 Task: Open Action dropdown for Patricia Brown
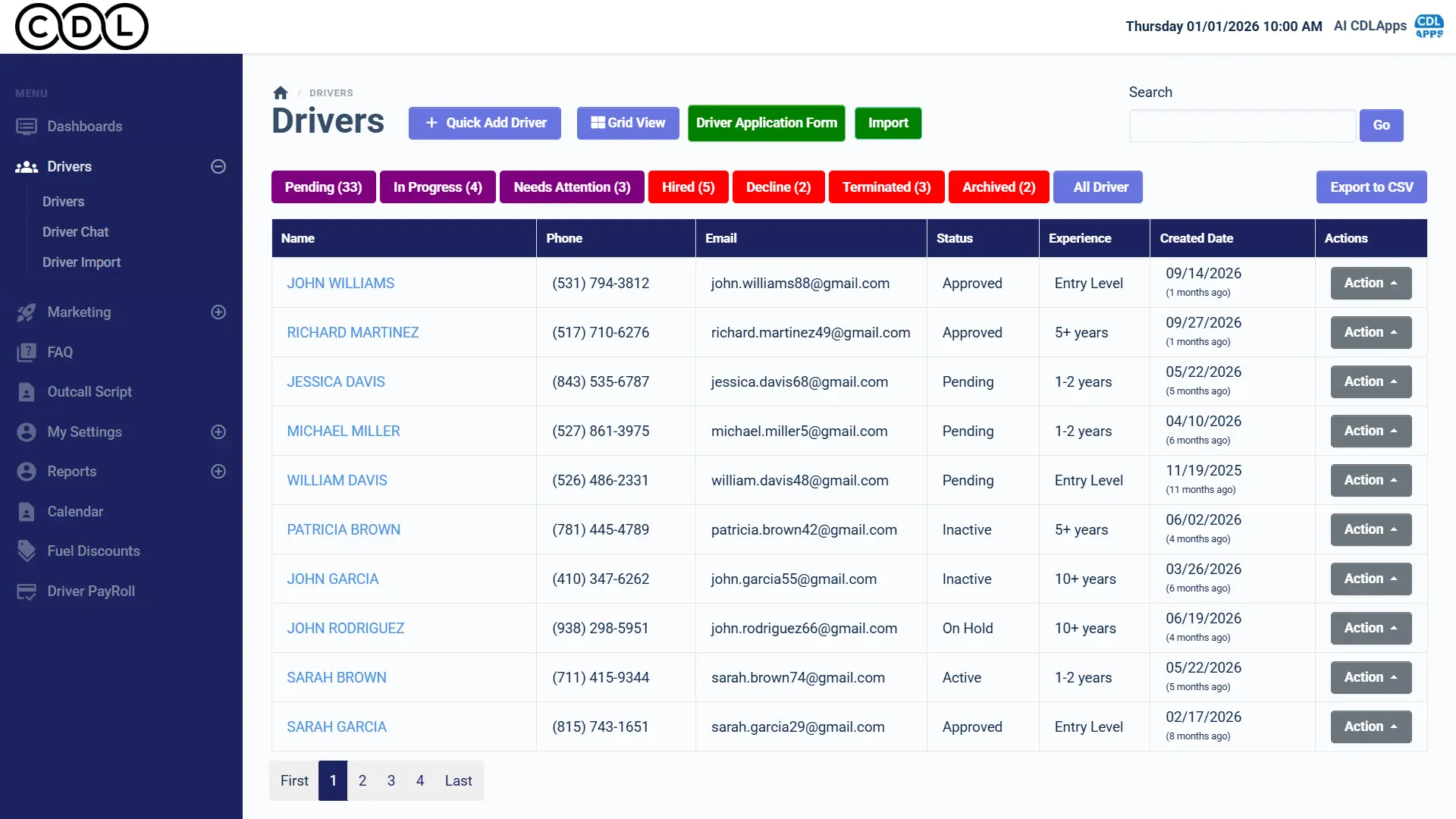(1371, 529)
